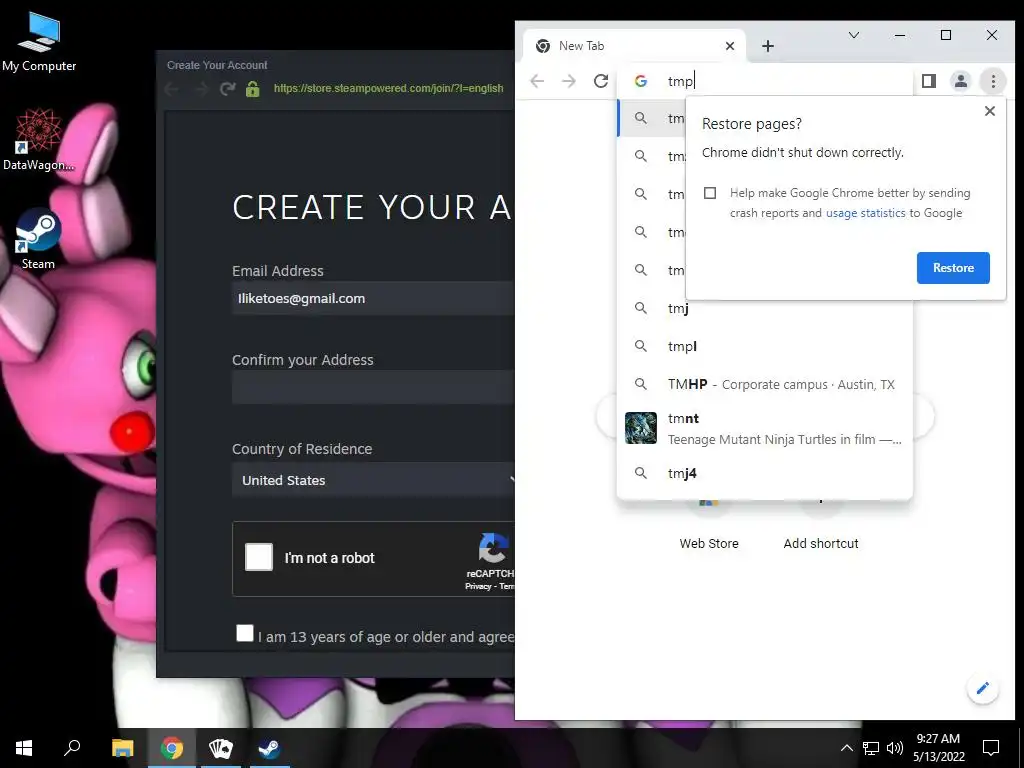
Task: Open network status tray icon
Action: click(871, 748)
